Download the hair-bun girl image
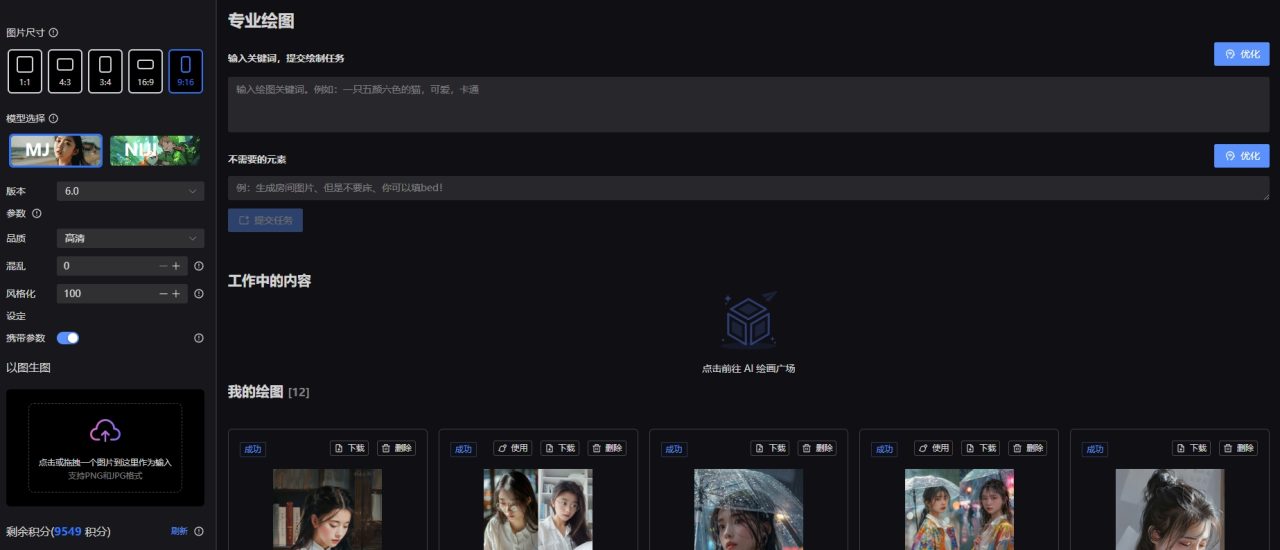Screen dimensions: 1280x550 click(1192, 448)
